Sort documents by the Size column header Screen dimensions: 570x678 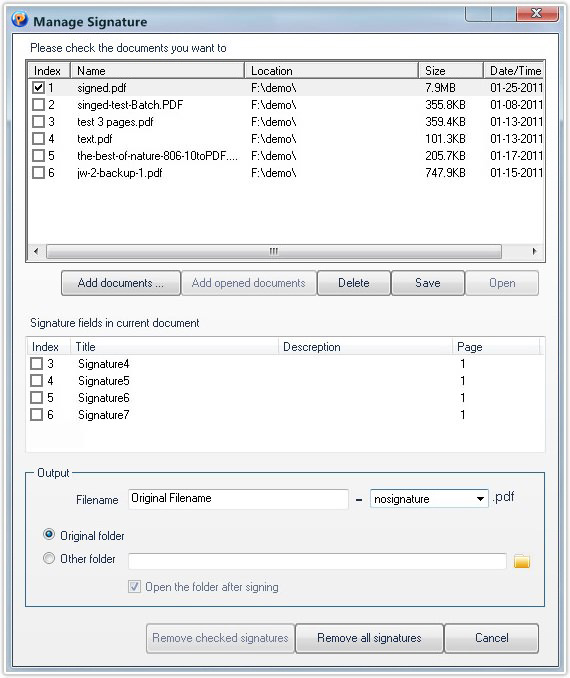coord(451,70)
